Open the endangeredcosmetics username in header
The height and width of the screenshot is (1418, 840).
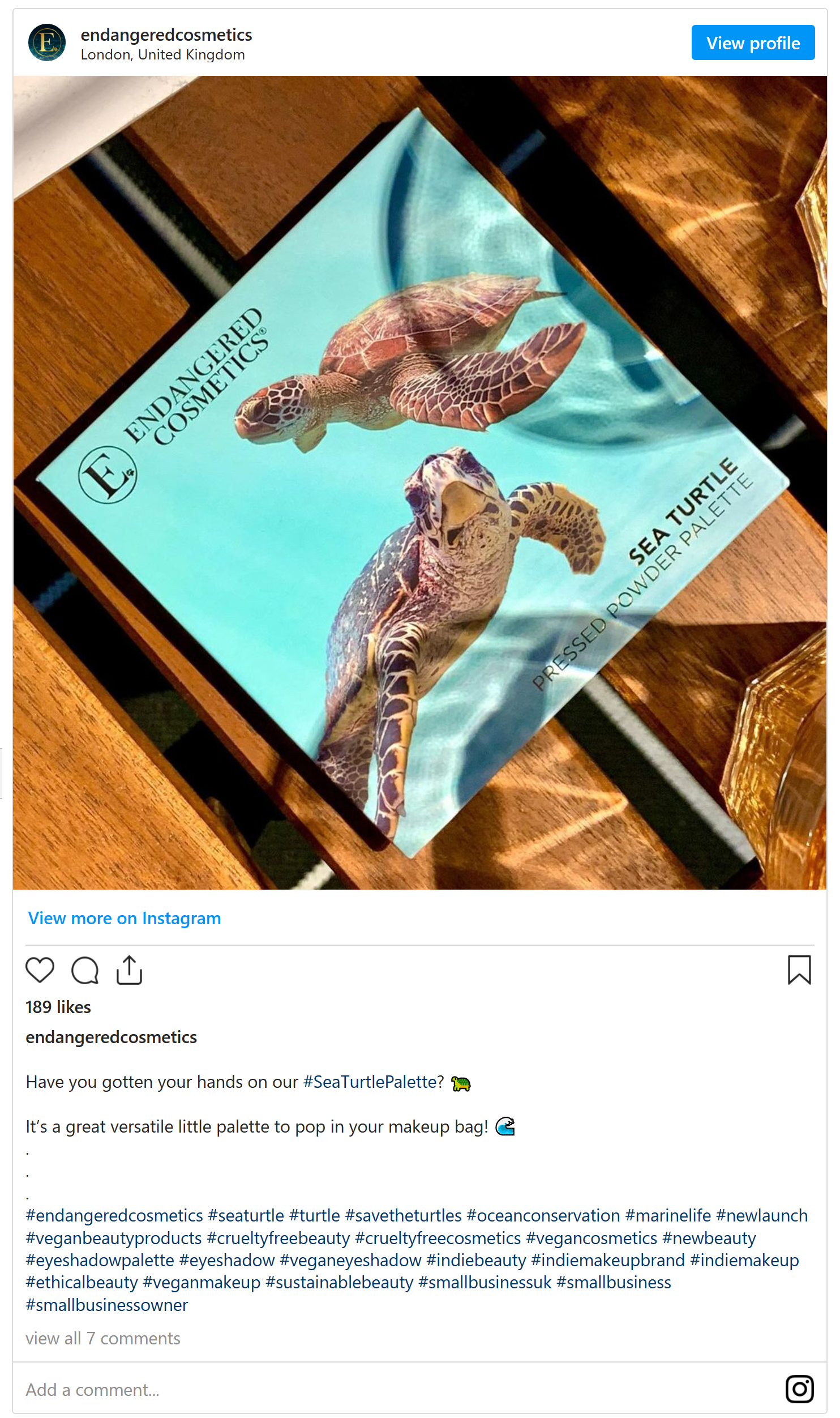[166, 35]
